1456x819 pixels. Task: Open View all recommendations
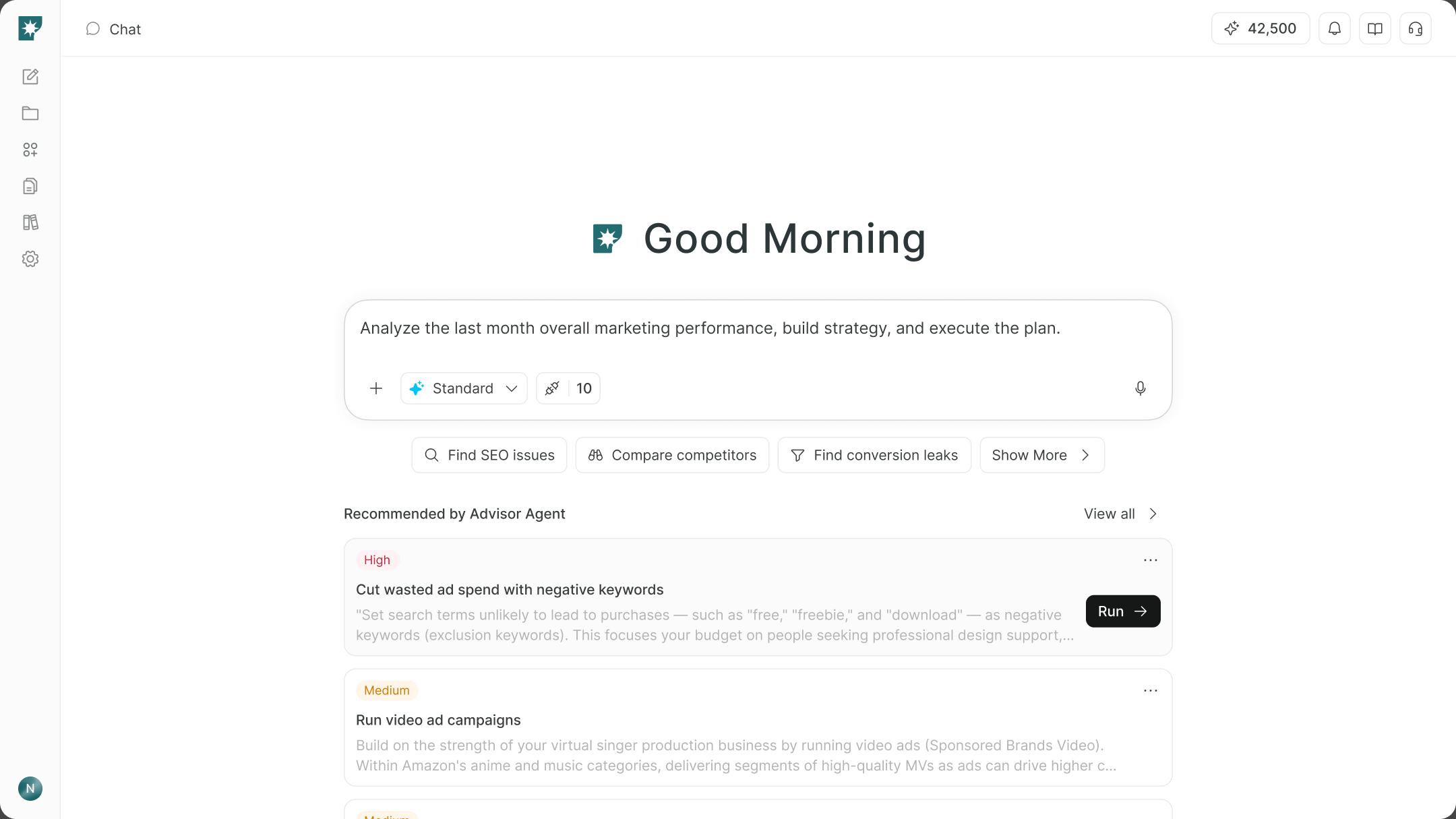(x=1120, y=514)
